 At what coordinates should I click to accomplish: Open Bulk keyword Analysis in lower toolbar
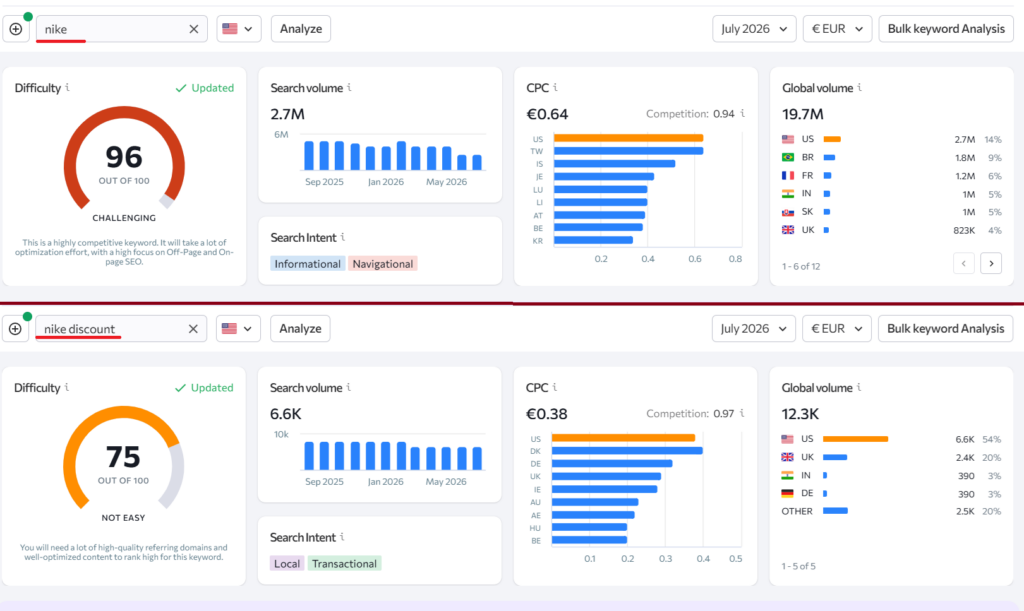click(946, 329)
